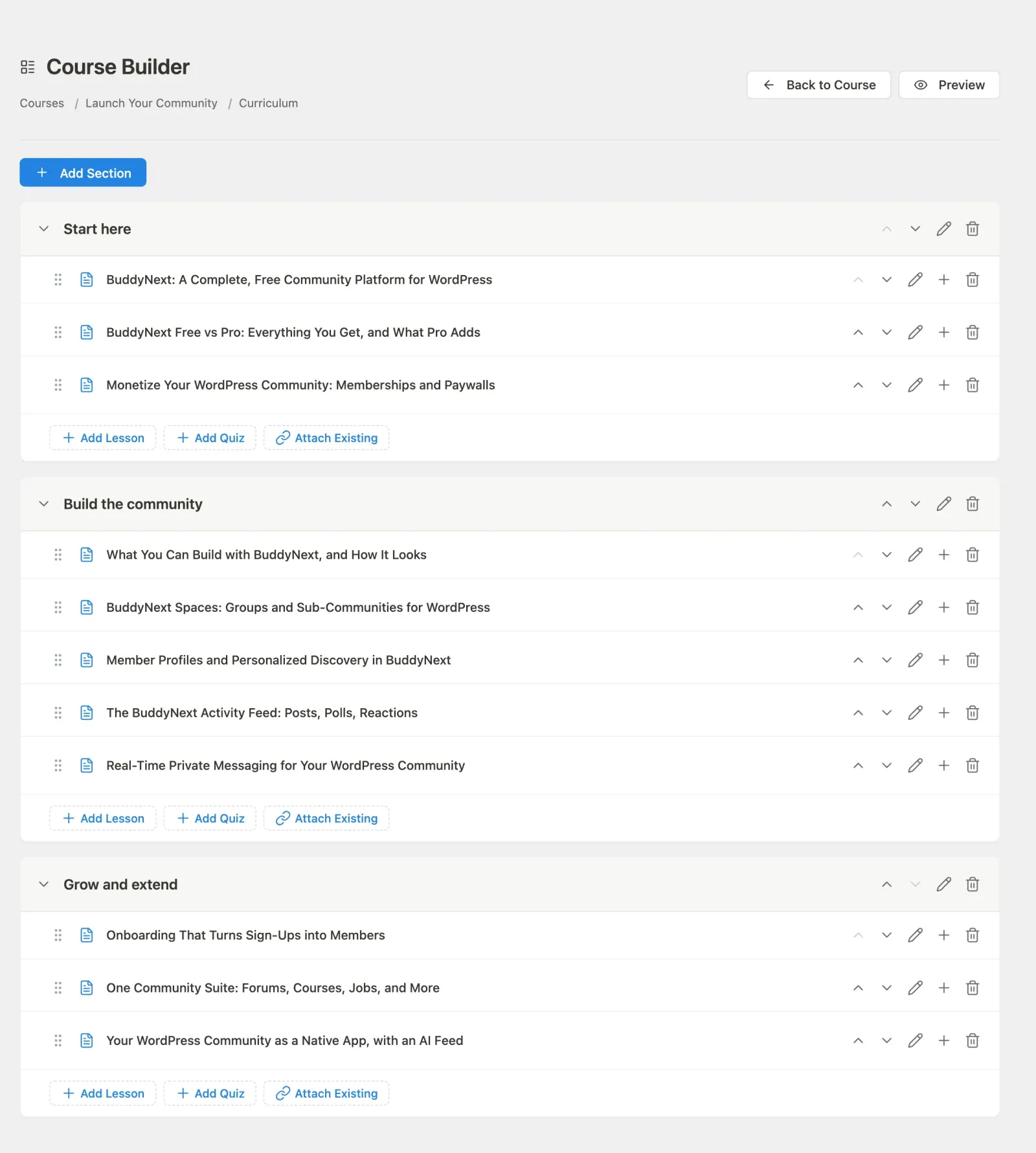This screenshot has width=1036, height=1153.
Task: Collapse the 'Grow and extend' section
Action: (43, 884)
